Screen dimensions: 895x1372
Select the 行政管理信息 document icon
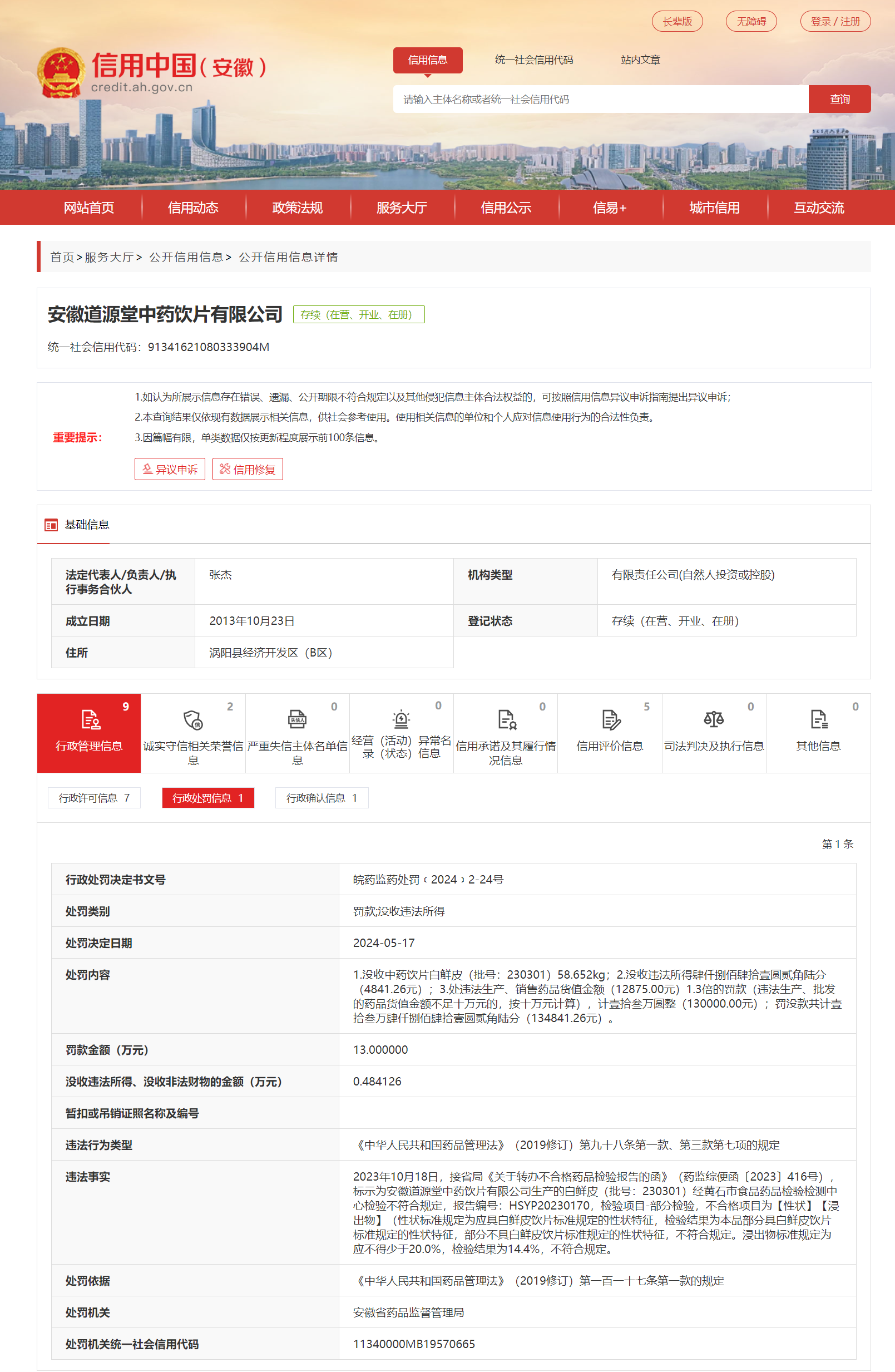[x=90, y=720]
